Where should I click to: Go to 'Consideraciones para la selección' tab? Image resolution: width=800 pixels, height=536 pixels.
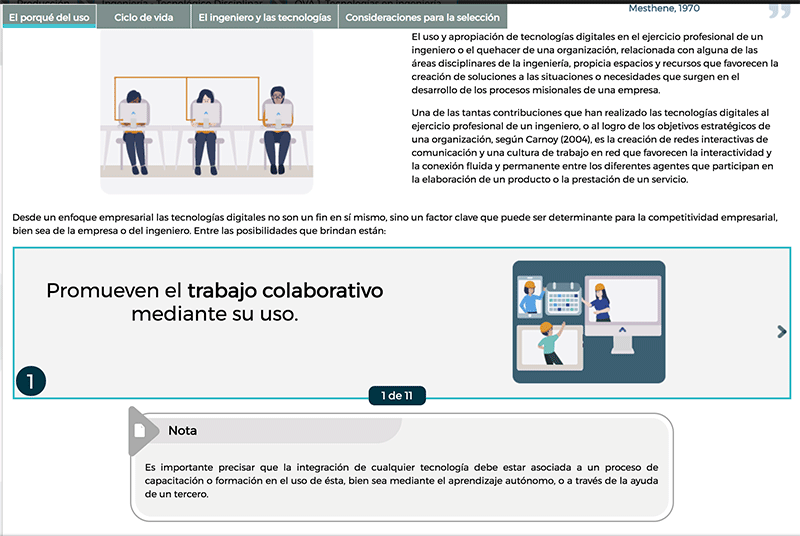click(422, 17)
